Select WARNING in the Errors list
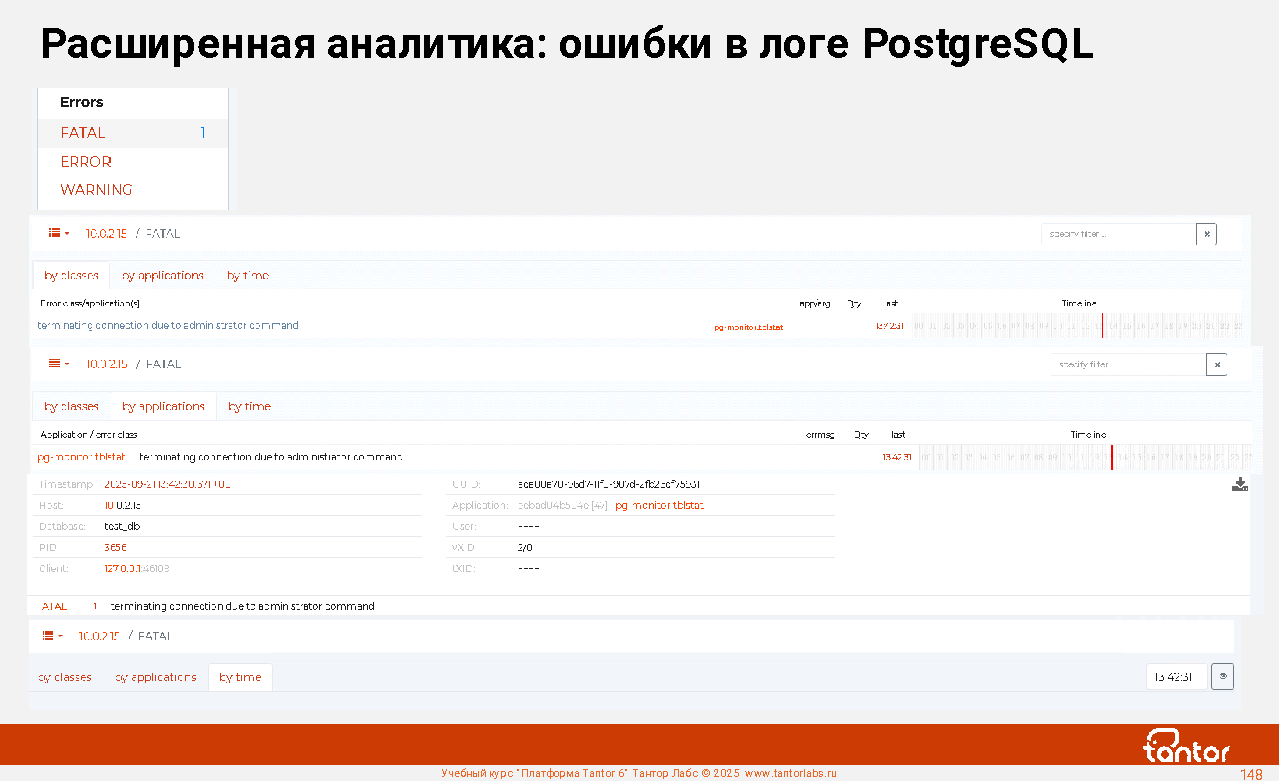 coord(96,190)
